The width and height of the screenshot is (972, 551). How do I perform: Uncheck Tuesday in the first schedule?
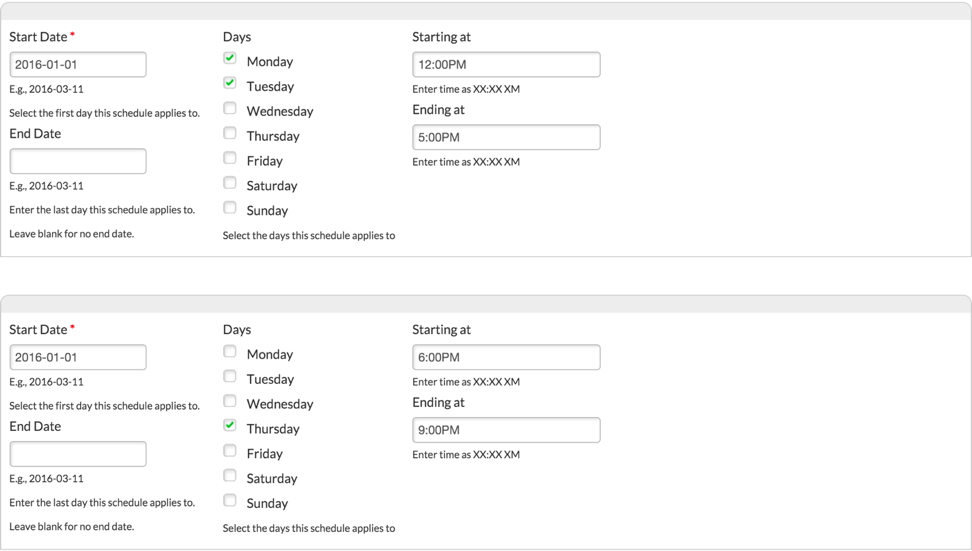(x=230, y=83)
